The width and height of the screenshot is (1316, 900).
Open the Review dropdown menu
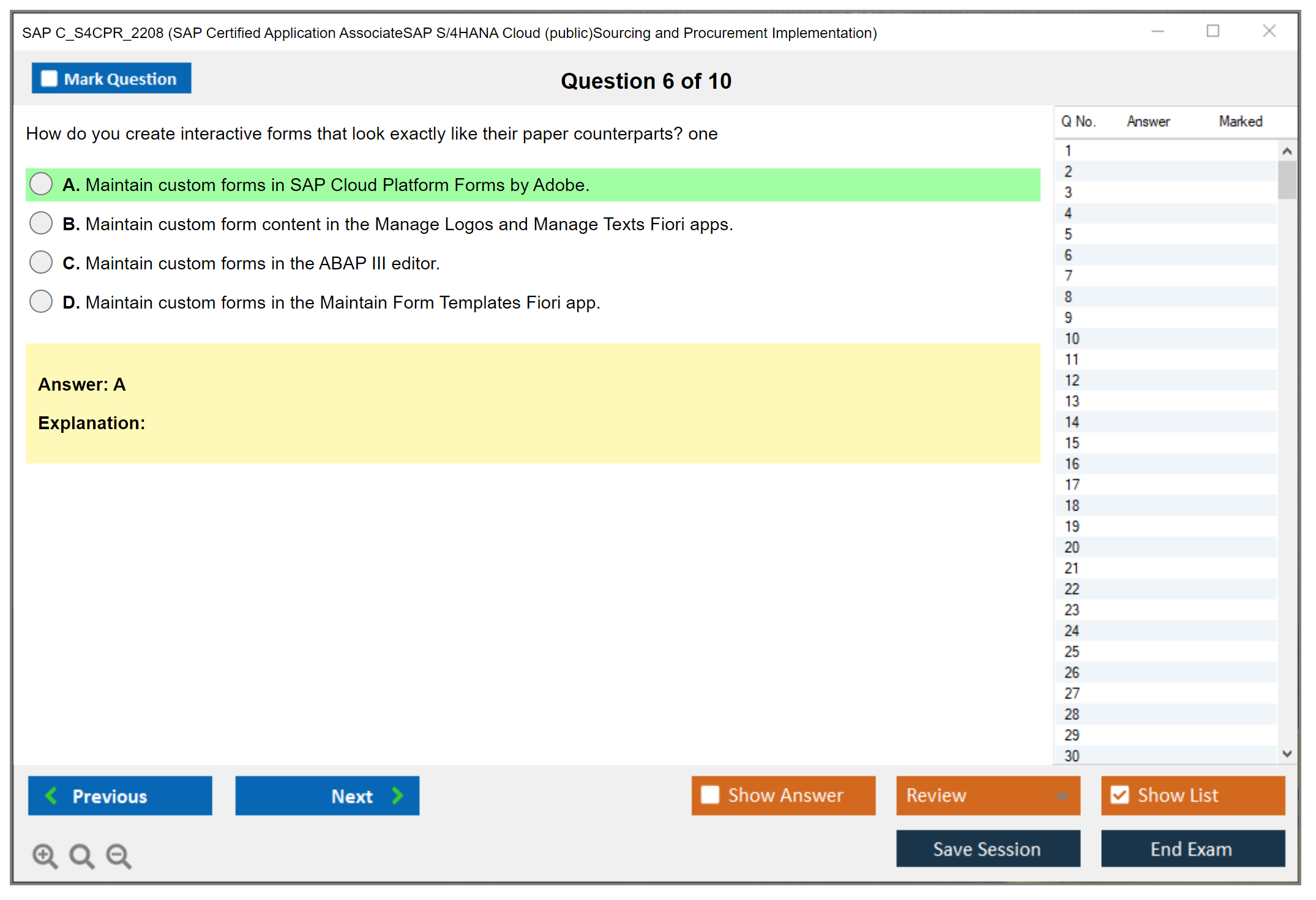[1062, 795]
